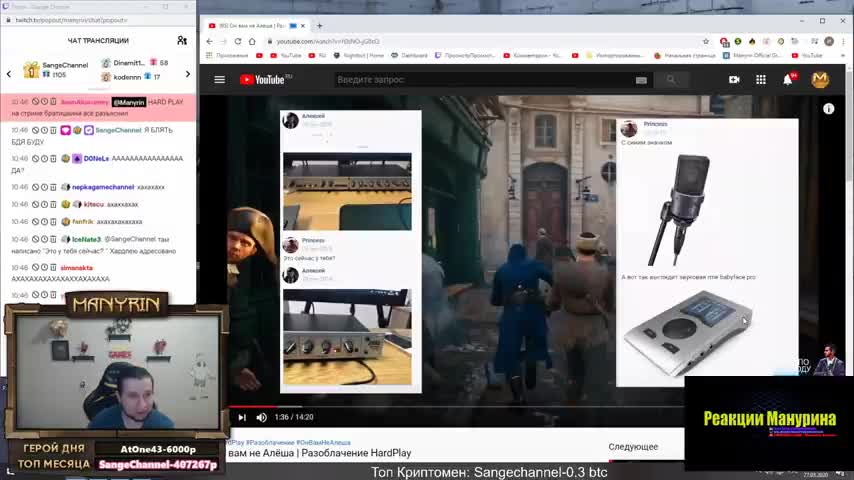Open the #Разоблачение hashtag link
The height and width of the screenshot is (480, 854).
click(270, 442)
